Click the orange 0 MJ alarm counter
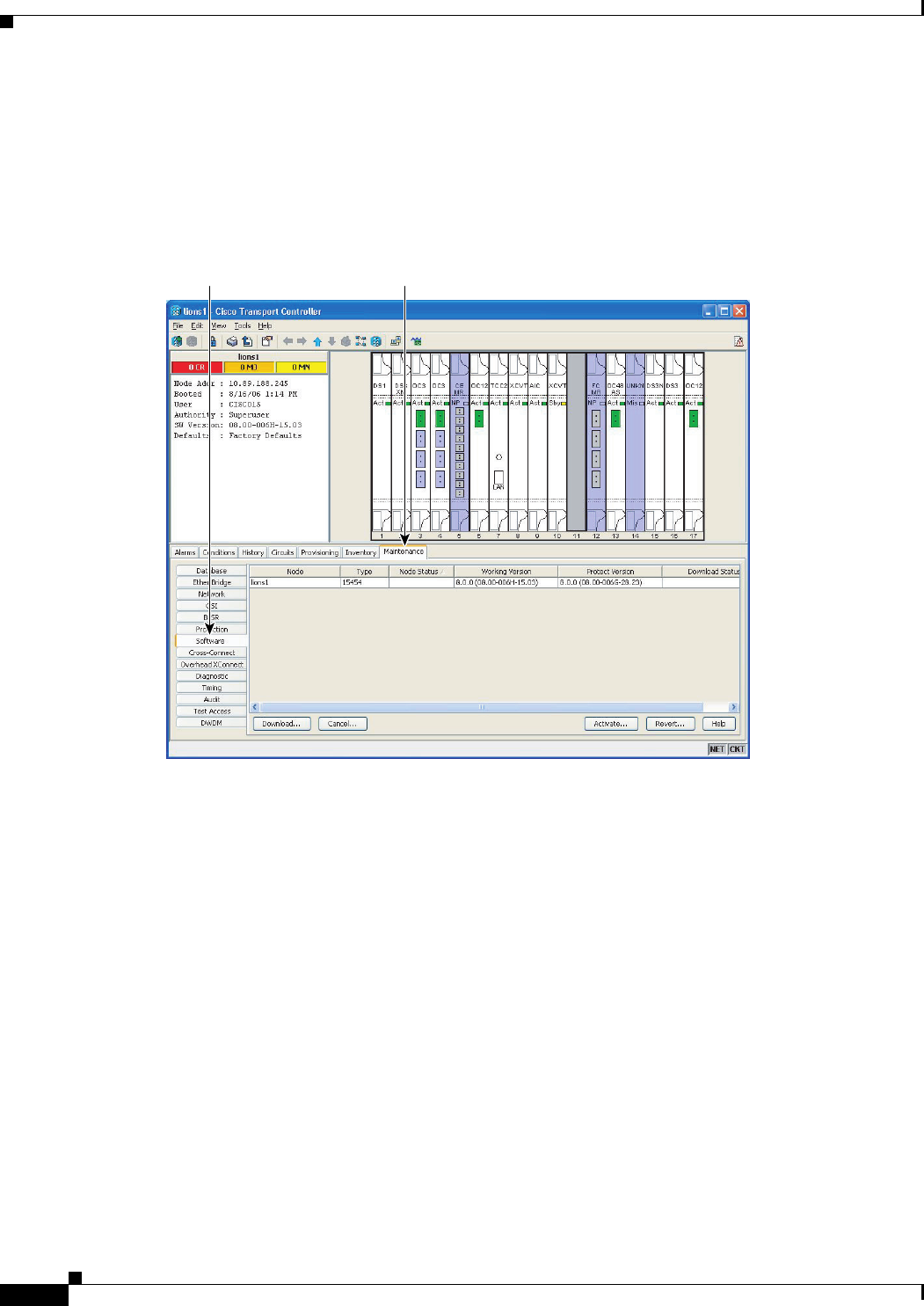This screenshot has height=1306, width=924. pos(249,368)
